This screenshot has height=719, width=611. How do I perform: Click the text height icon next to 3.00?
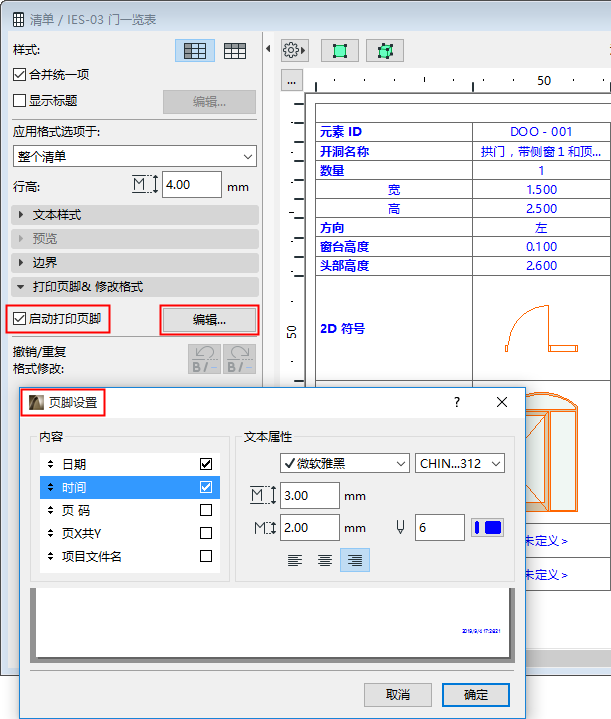263,496
